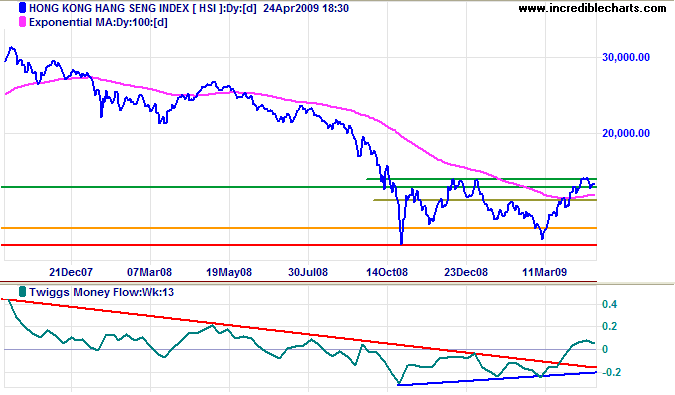
Task: Click the 0.4 money flow axis value
Action: (609, 304)
